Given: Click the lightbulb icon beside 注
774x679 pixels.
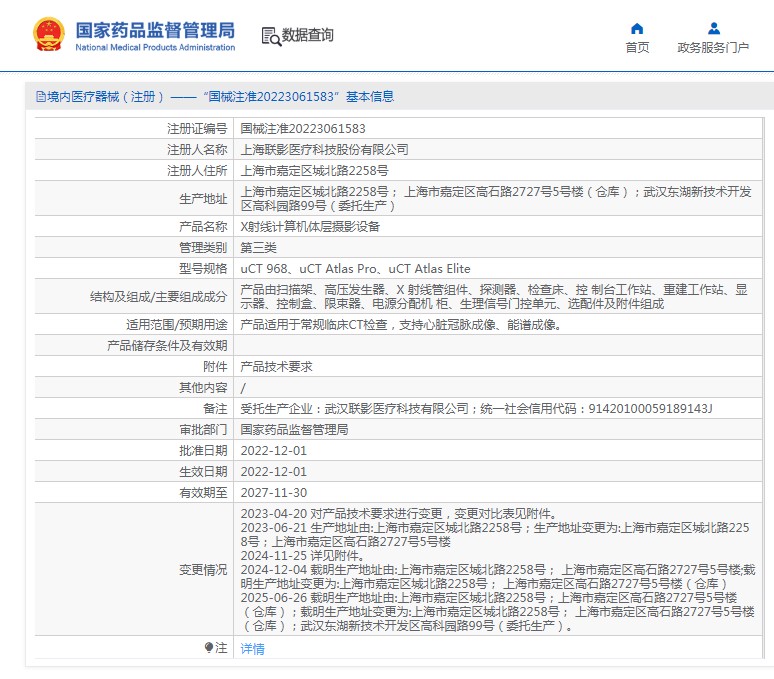Looking at the screenshot, I should 209,647.
